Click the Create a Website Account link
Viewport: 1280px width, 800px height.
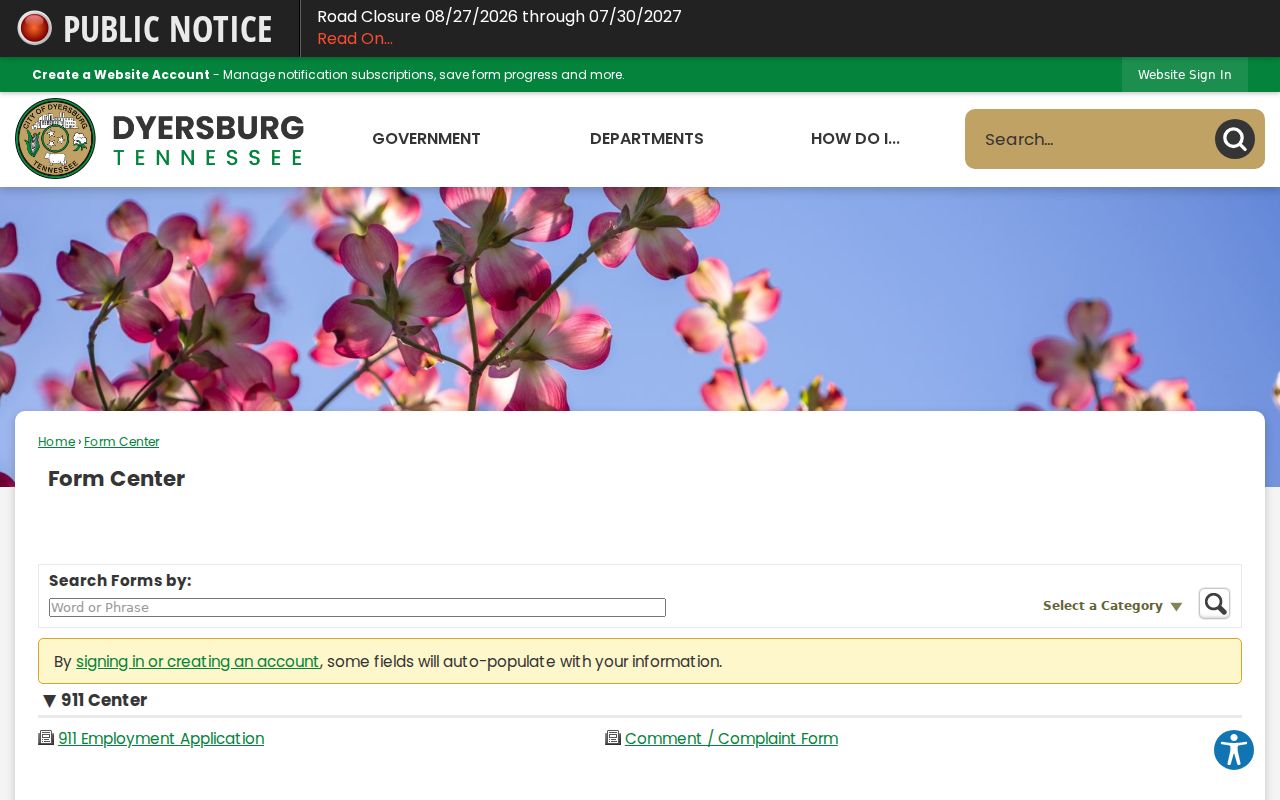[x=121, y=75]
